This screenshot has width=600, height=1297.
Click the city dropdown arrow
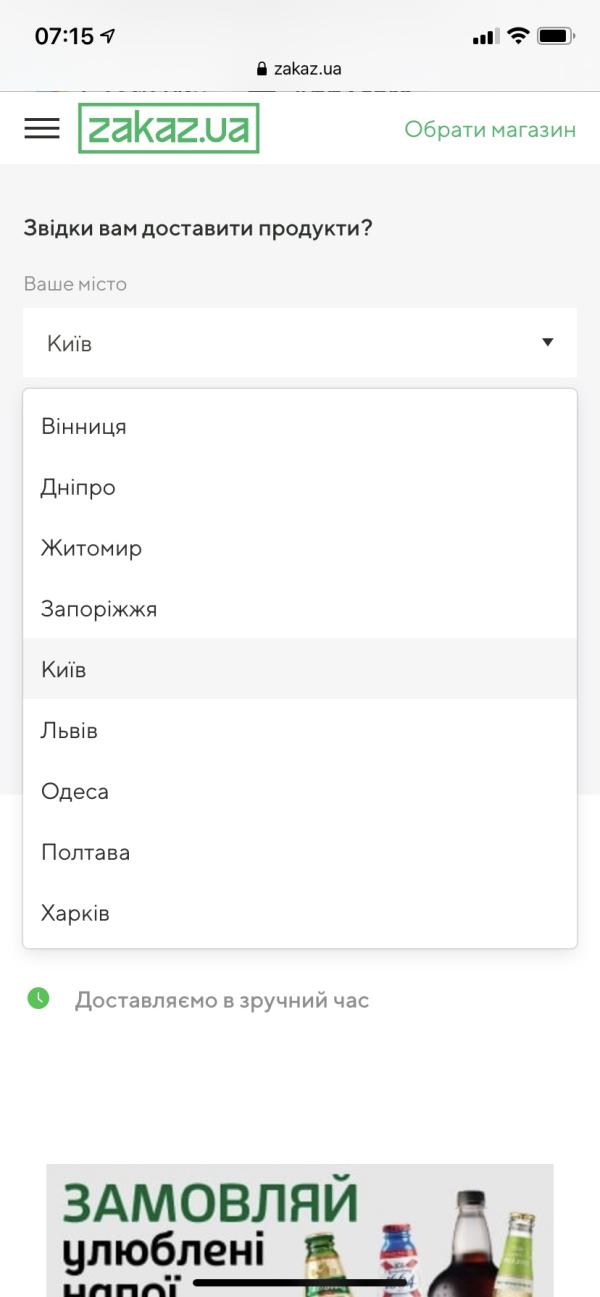(547, 342)
